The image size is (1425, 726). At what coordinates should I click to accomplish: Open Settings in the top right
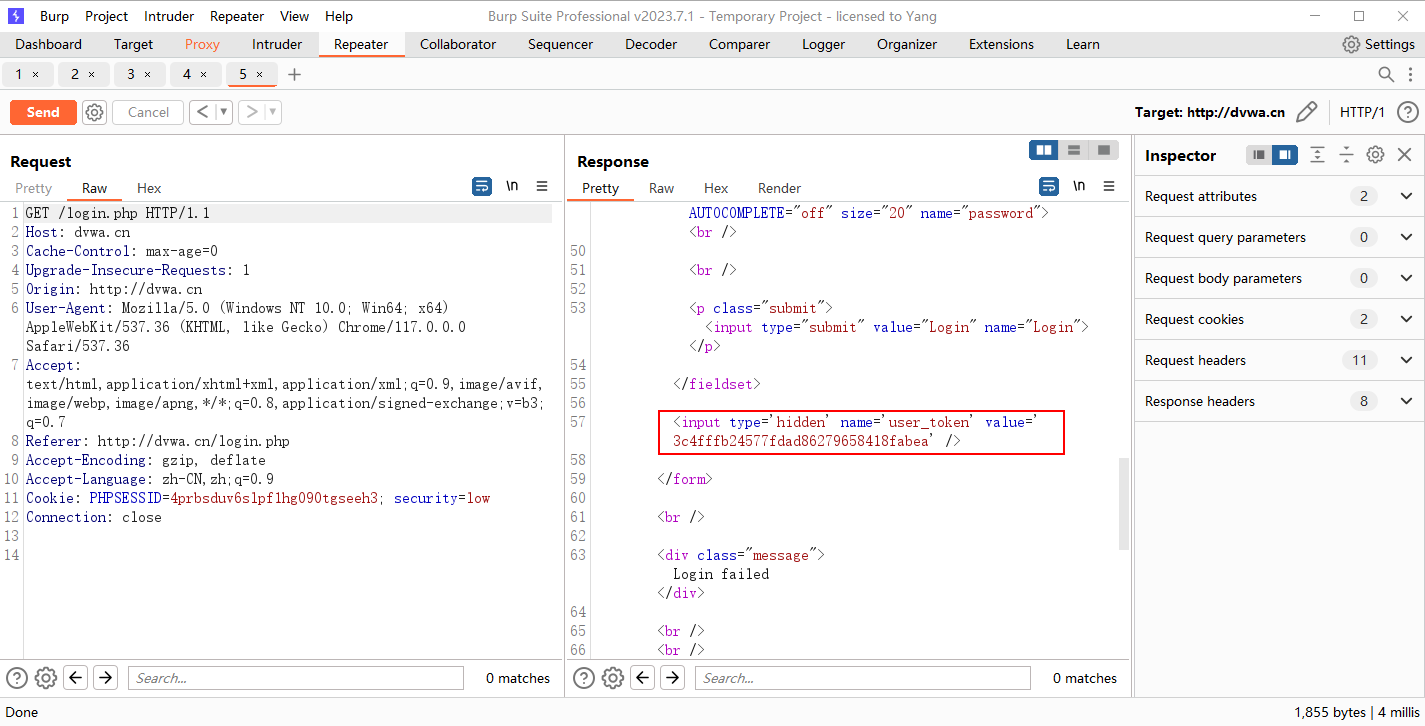[x=1378, y=44]
